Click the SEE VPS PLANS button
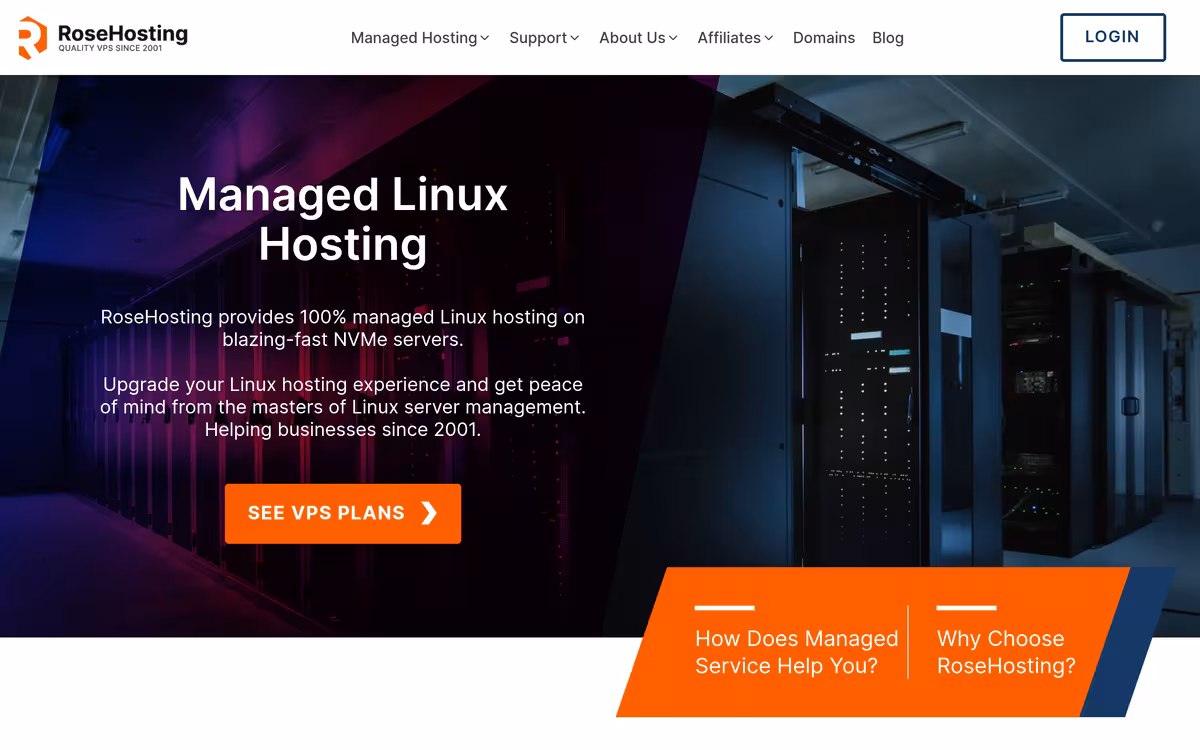This screenshot has height=750, width=1200. [x=343, y=514]
